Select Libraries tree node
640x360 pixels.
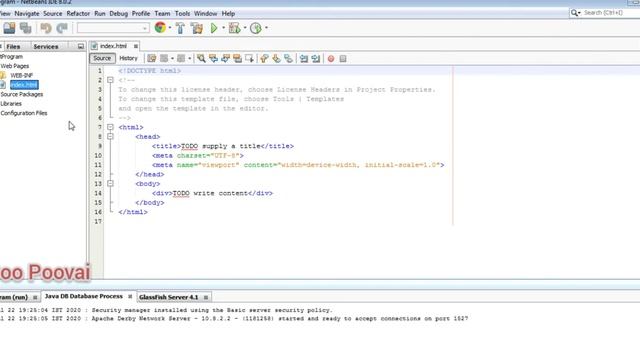click(11, 104)
